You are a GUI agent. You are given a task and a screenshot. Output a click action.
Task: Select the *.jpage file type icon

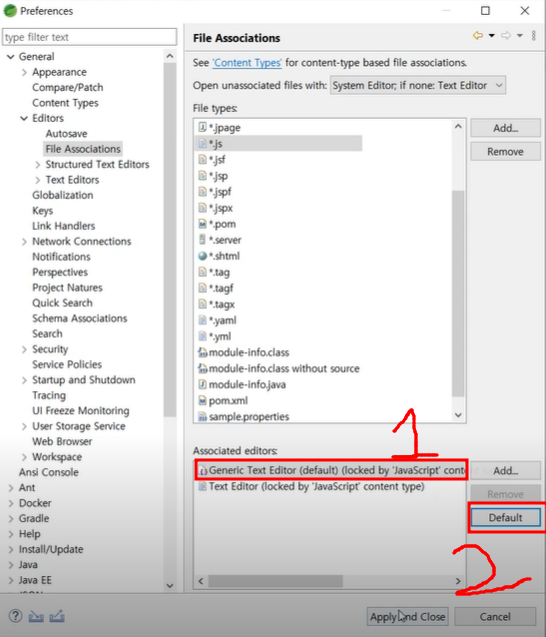(x=202, y=127)
